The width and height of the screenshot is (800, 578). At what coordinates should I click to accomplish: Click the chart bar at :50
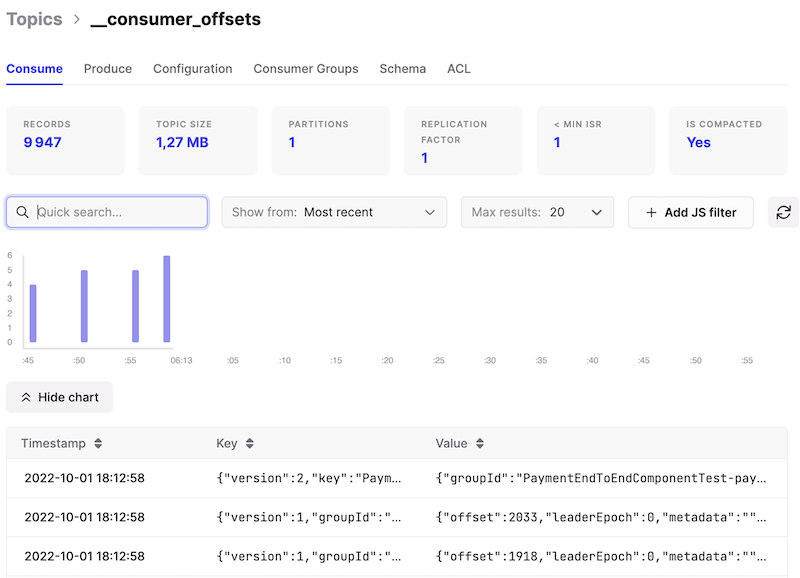pos(84,306)
